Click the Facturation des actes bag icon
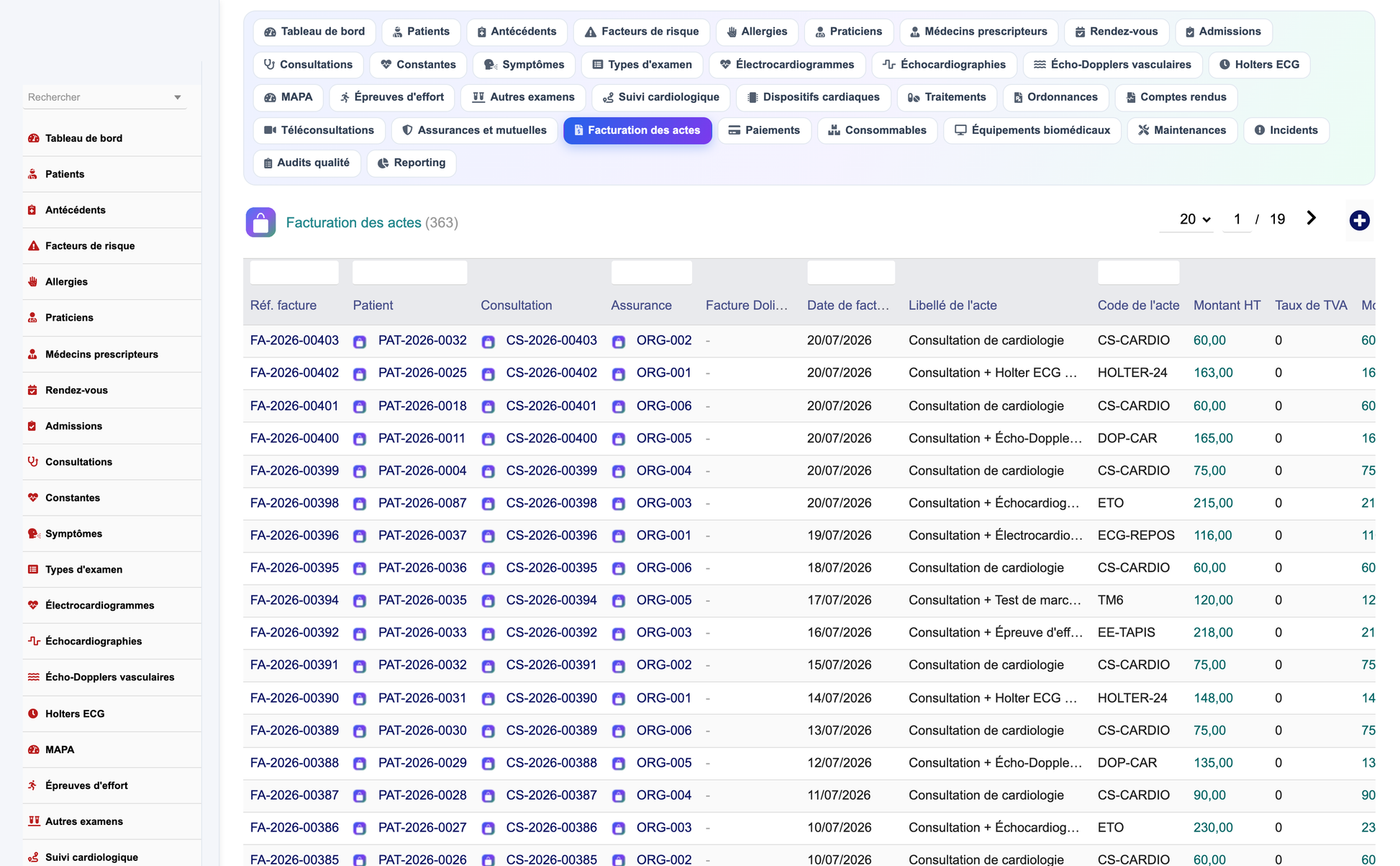 [x=260, y=222]
